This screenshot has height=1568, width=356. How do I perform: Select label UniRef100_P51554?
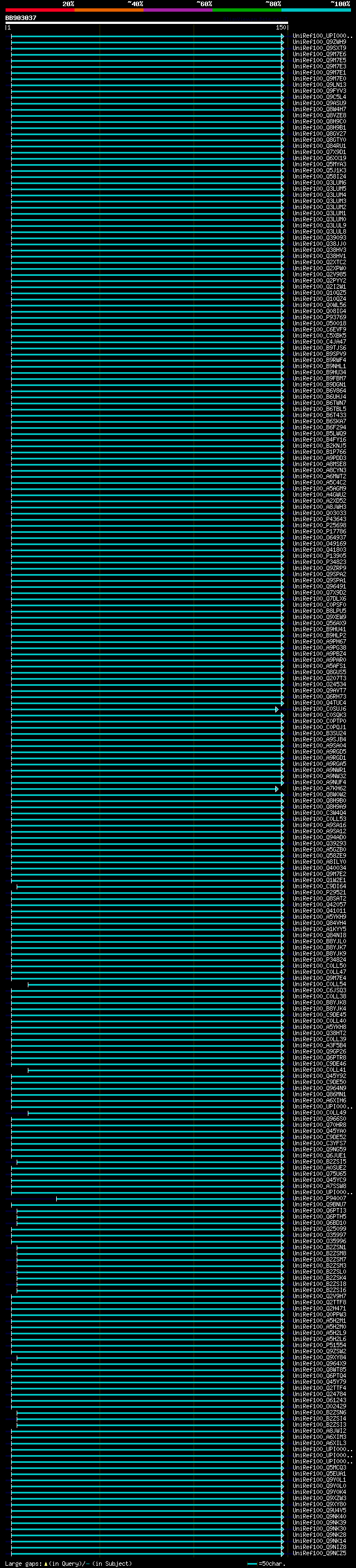[x=319, y=1346]
